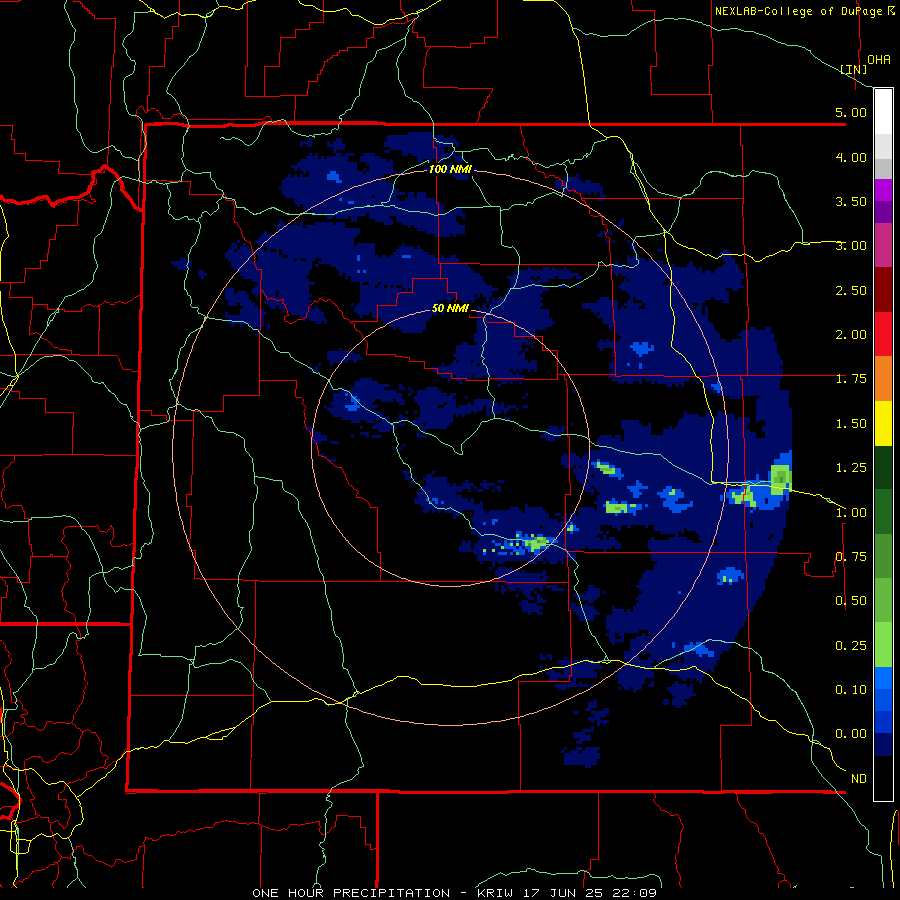Pick the dark purple legend swatch
This screenshot has height=900, width=900.
[883, 212]
